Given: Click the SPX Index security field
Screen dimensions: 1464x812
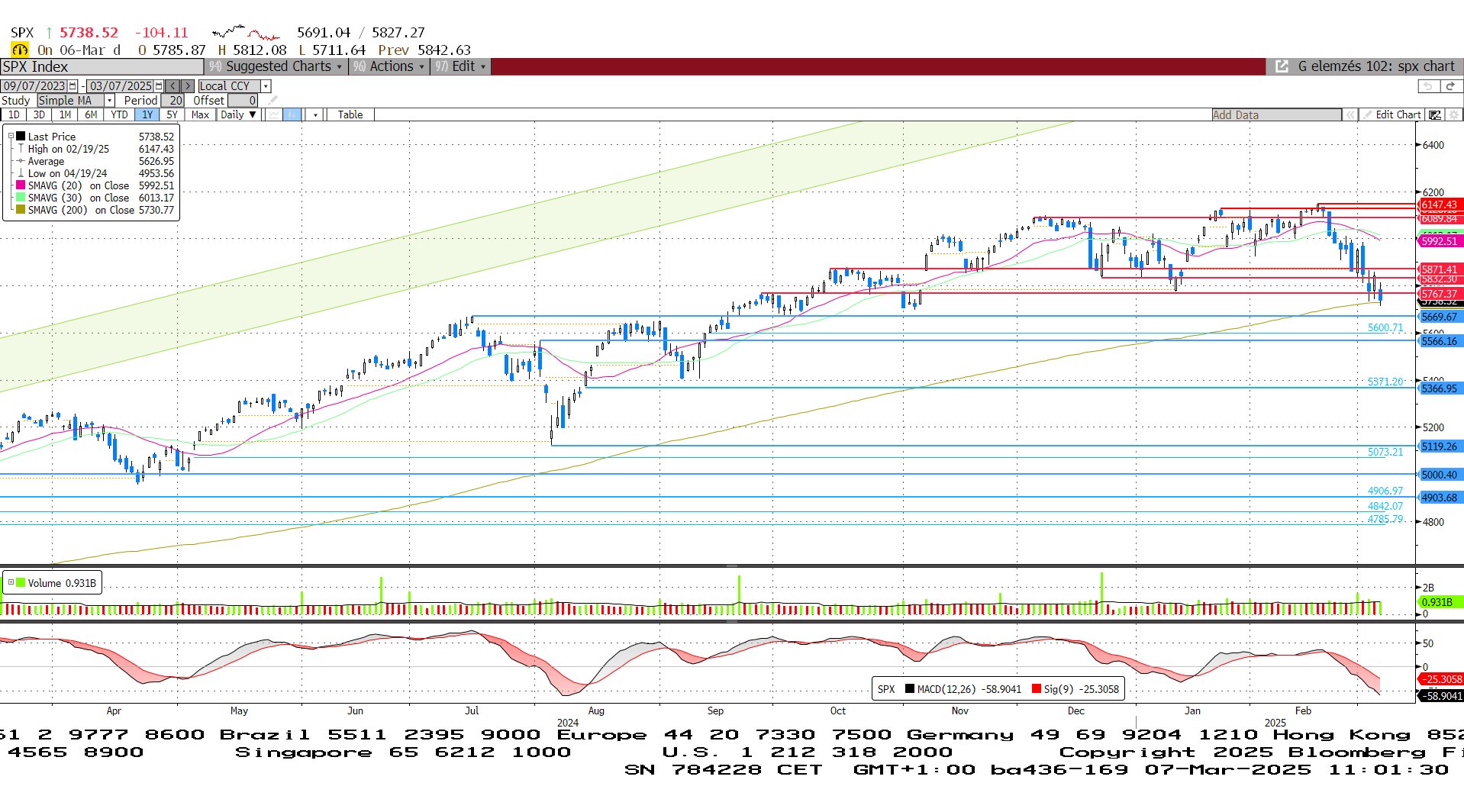Looking at the screenshot, I should [102, 67].
